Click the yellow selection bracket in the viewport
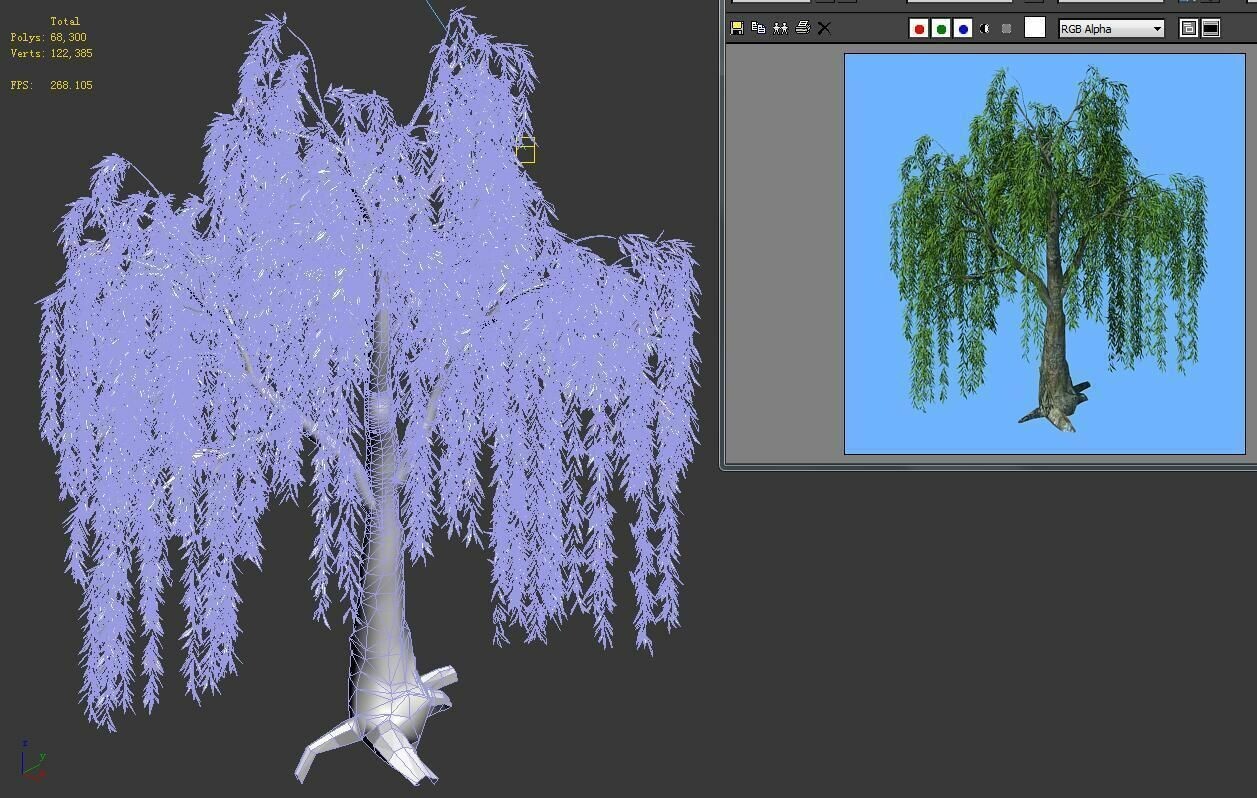Image resolution: width=1257 pixels, height=798 pixels. (x=526, y=150)
